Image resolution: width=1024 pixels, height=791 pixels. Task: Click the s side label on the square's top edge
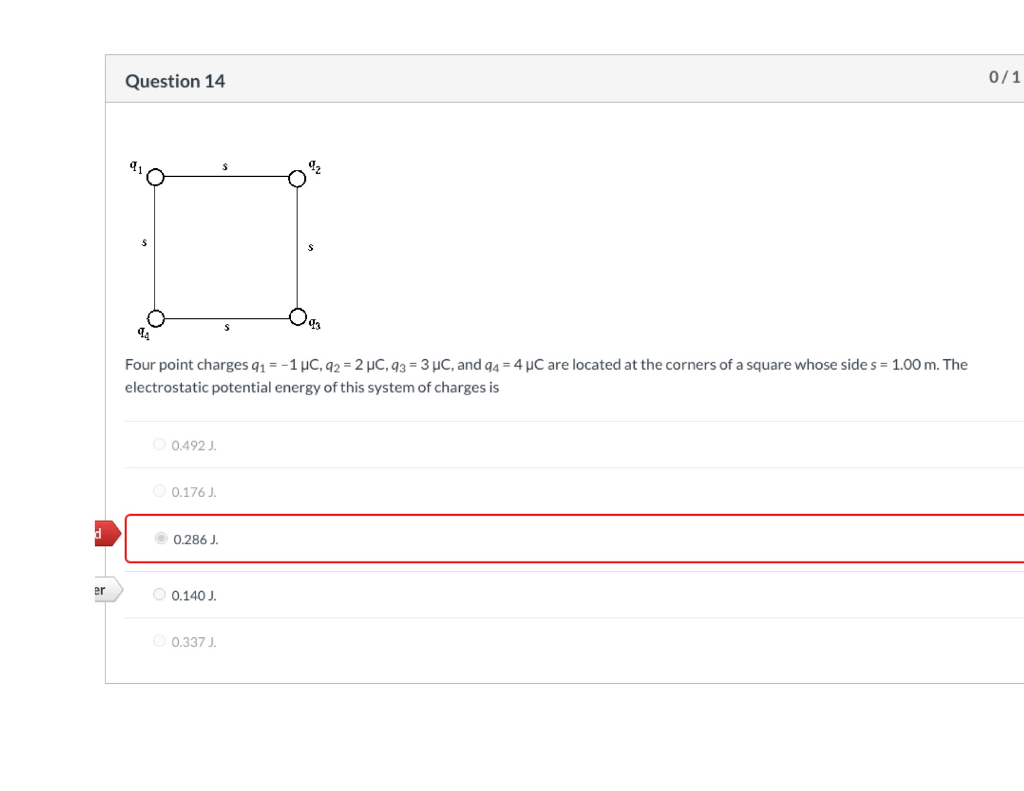[226, 166]
